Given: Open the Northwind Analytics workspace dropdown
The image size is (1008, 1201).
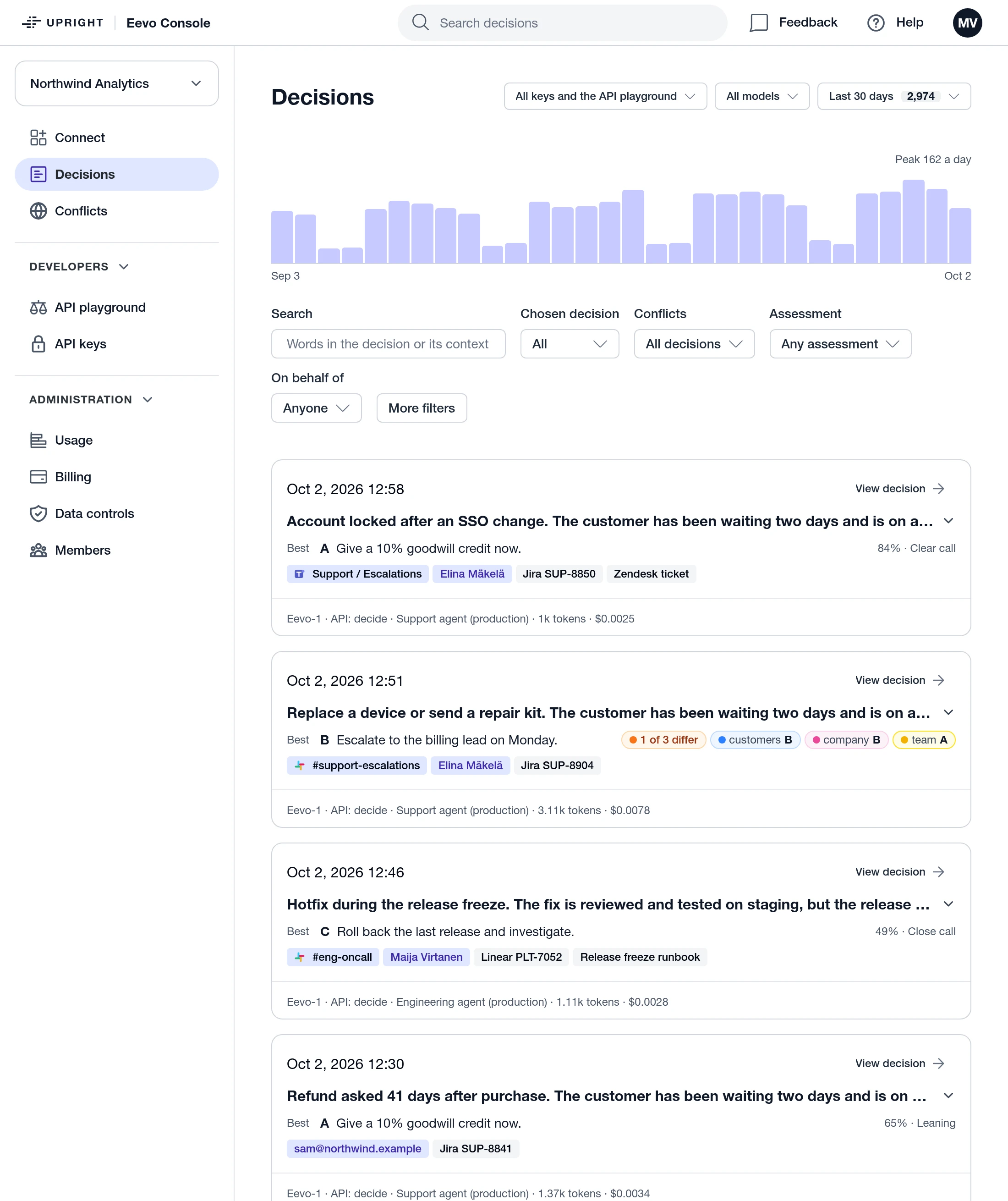Looking at the screenshot, I should (x=117, y=83).
